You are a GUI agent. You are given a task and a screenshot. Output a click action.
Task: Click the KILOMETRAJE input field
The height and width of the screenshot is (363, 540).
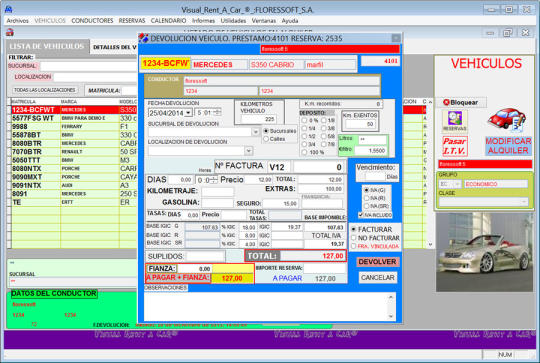(x=218, y=191)
